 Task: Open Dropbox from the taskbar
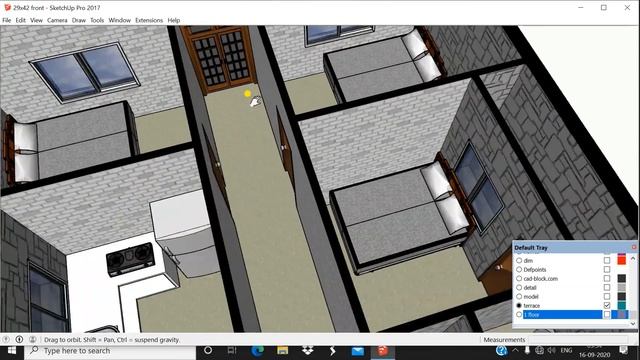307,350
